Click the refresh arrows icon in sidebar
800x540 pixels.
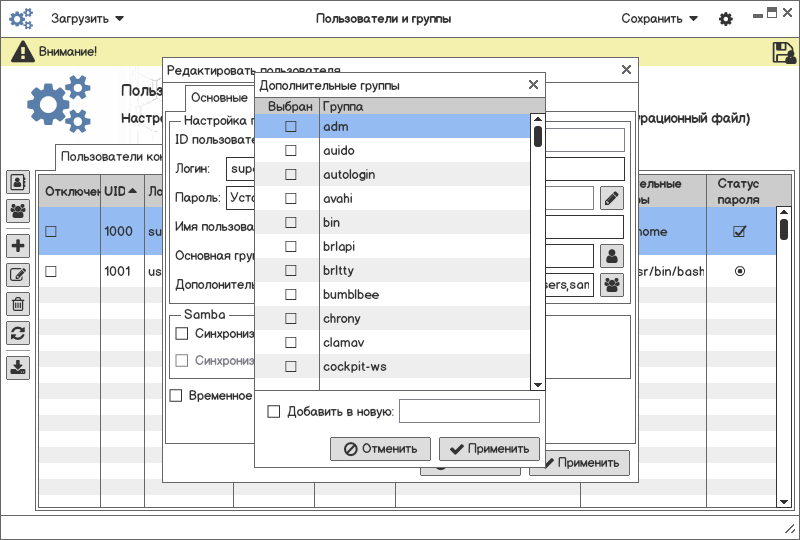click(x=18, y=333)
